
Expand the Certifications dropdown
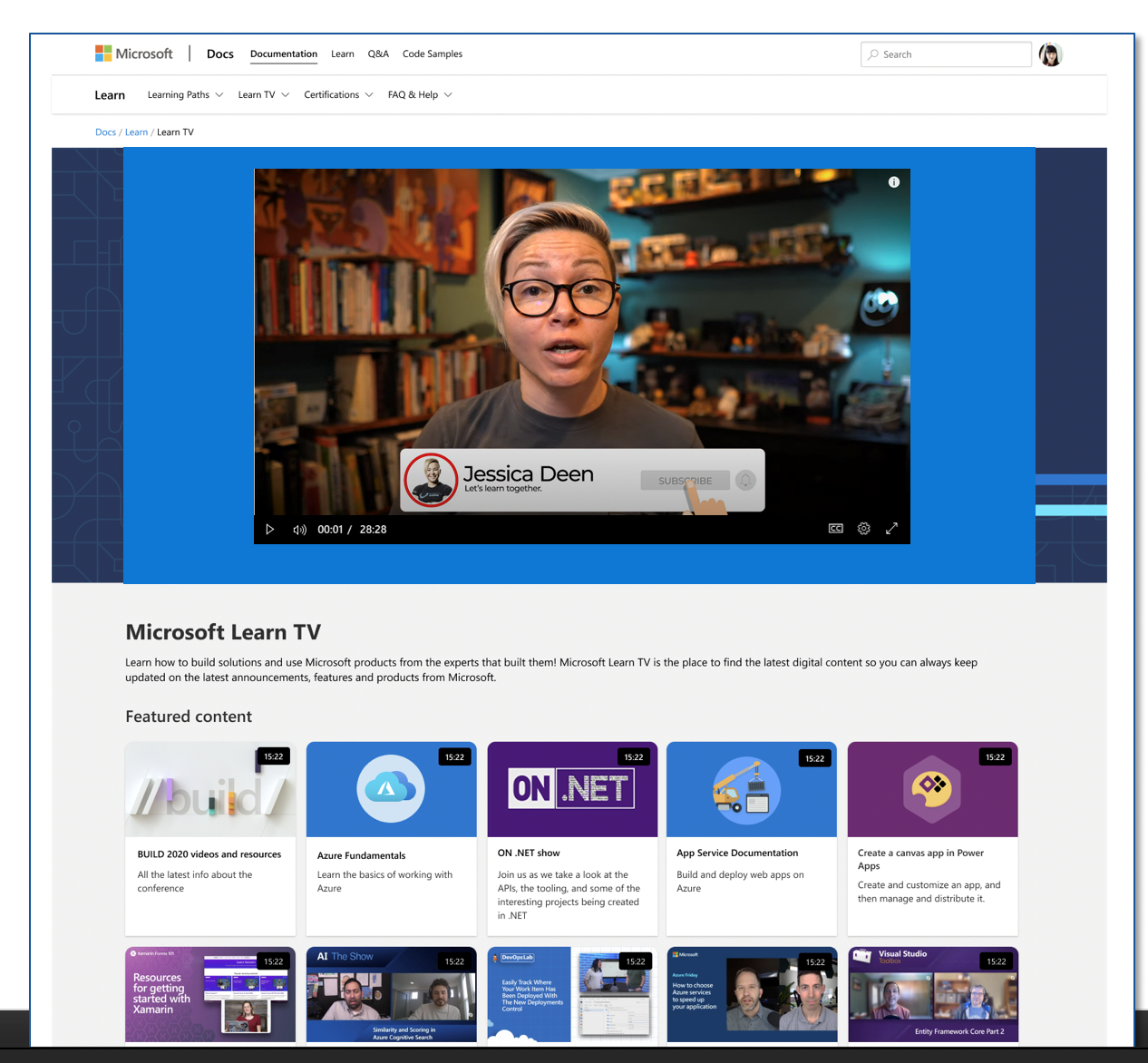338,94
